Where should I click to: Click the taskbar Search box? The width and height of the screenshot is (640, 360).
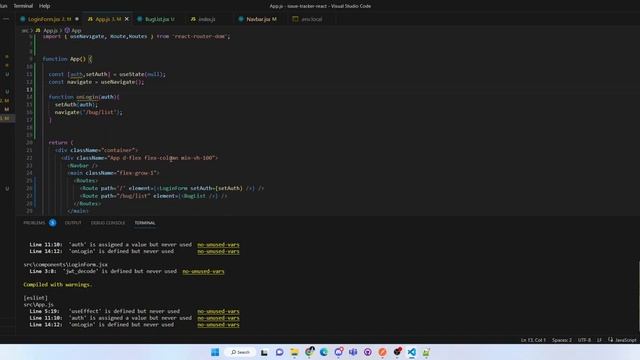pos(240,352)
